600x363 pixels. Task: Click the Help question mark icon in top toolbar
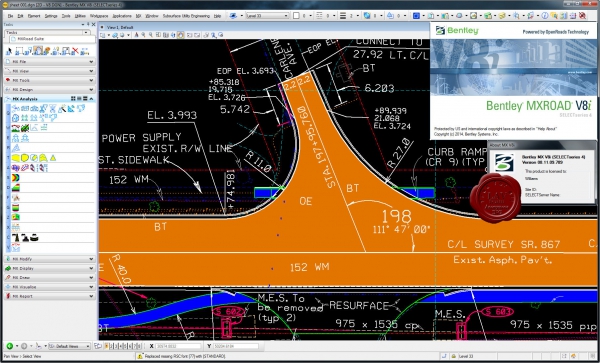coord(544,16)
